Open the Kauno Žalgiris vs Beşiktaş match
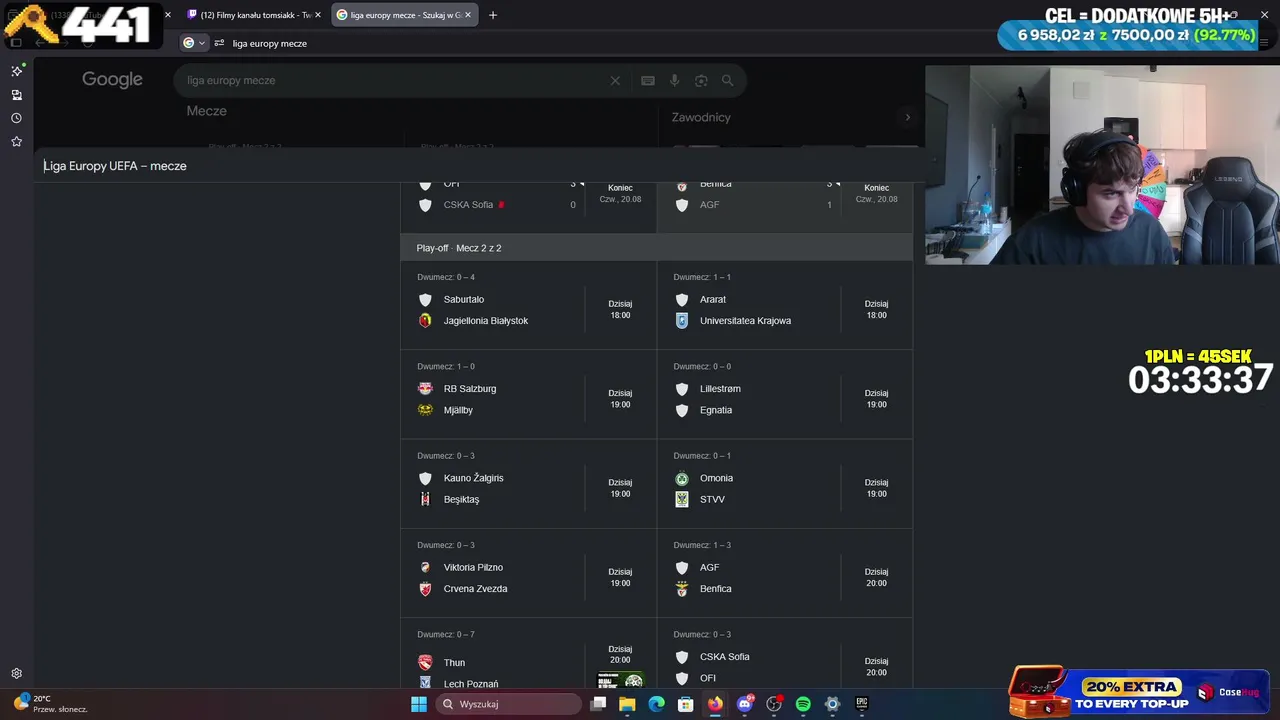Screen dimensions: 1280x720 click(528, 484)
